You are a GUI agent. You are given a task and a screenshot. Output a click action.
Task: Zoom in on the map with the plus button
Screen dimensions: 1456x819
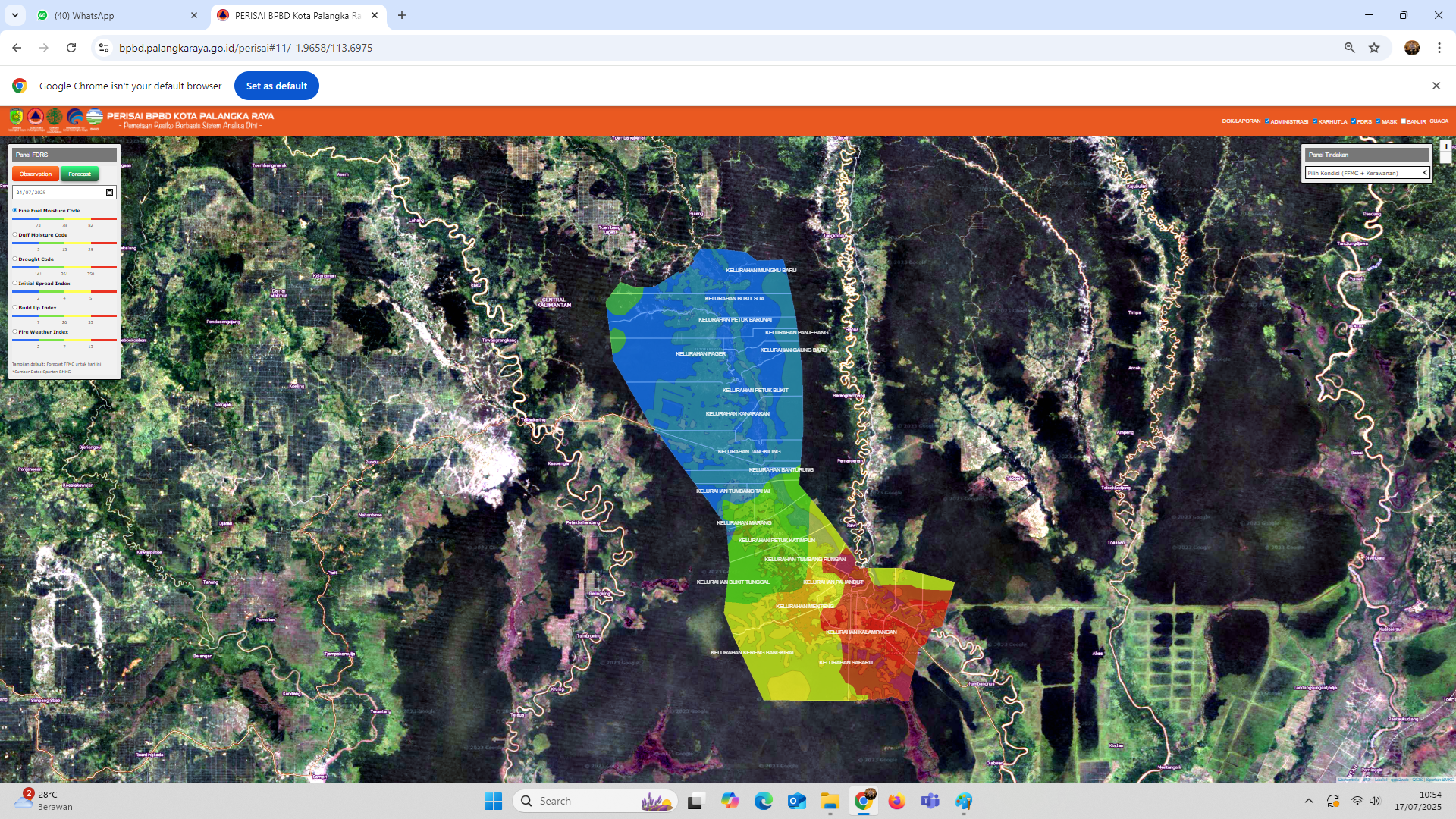pyautogui.click(x=1446, y=146)
